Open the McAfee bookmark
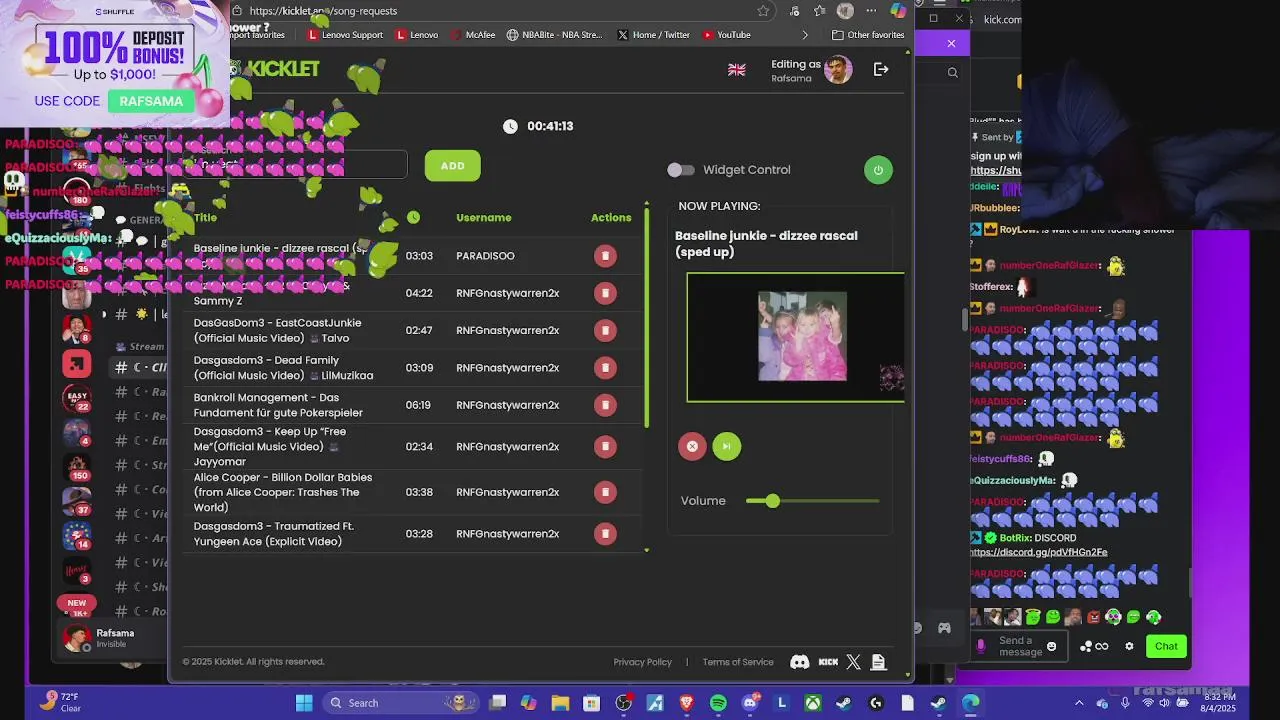1280x720 pixels. [x=473, y=35]
